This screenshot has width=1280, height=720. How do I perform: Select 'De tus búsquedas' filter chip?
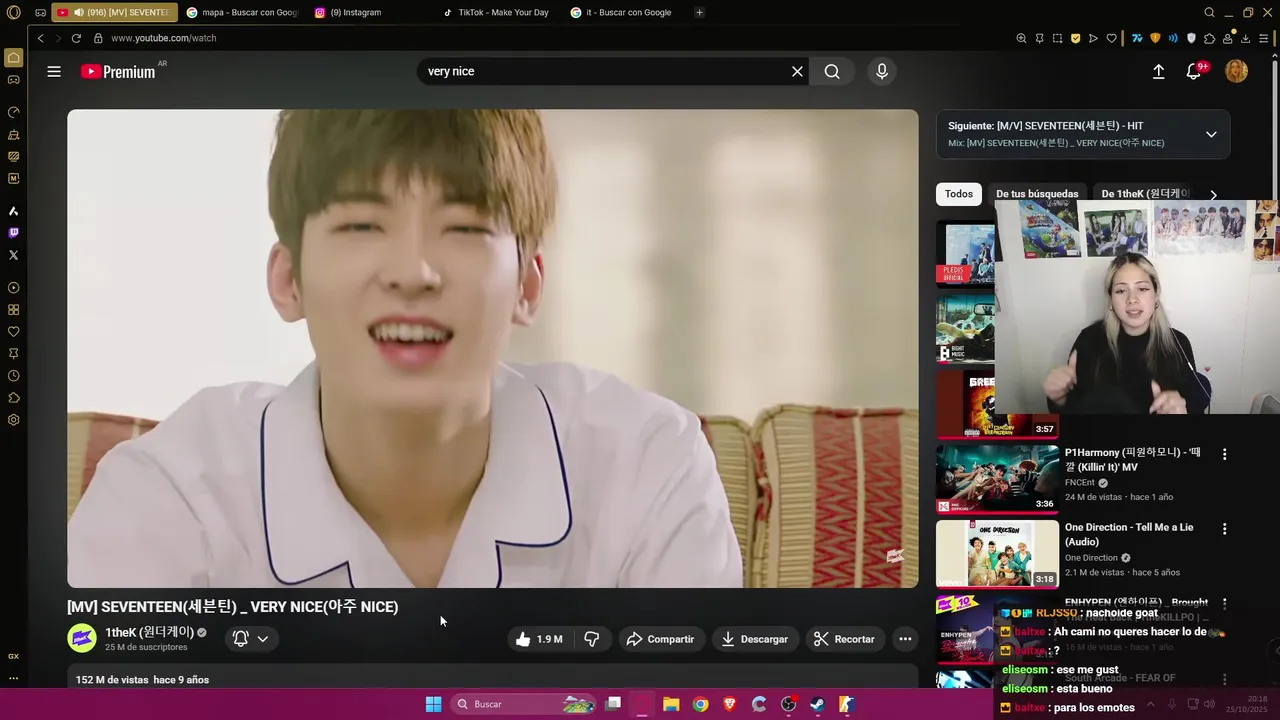coord(1037,194)
